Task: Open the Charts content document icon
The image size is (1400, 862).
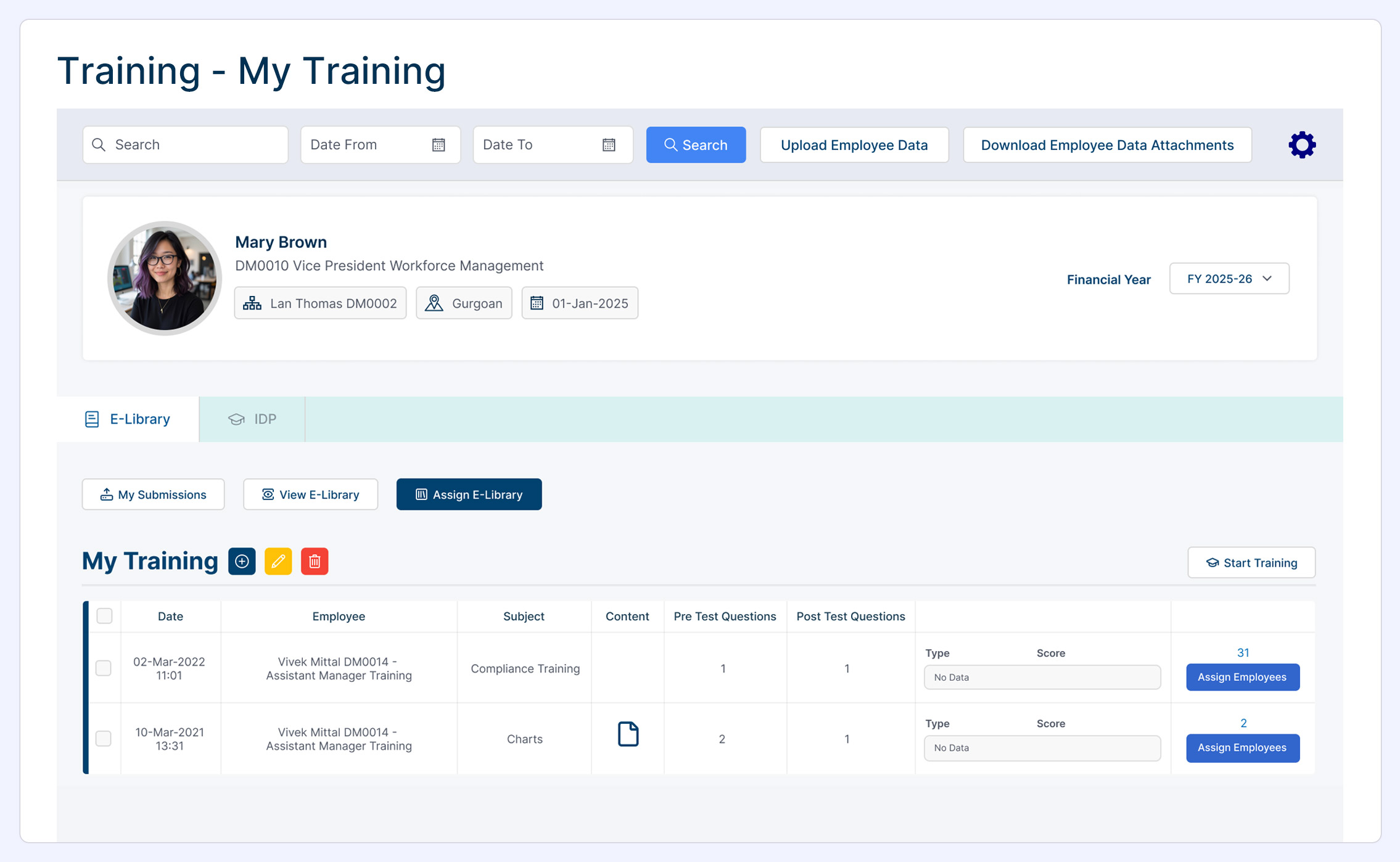Action: [628, 734]
